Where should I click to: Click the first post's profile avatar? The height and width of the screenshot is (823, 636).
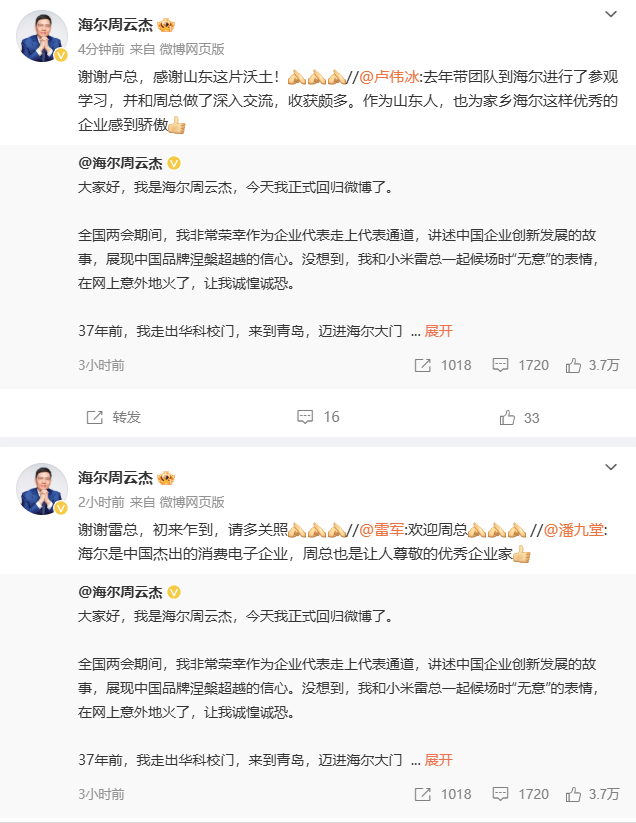click(43, 38)
